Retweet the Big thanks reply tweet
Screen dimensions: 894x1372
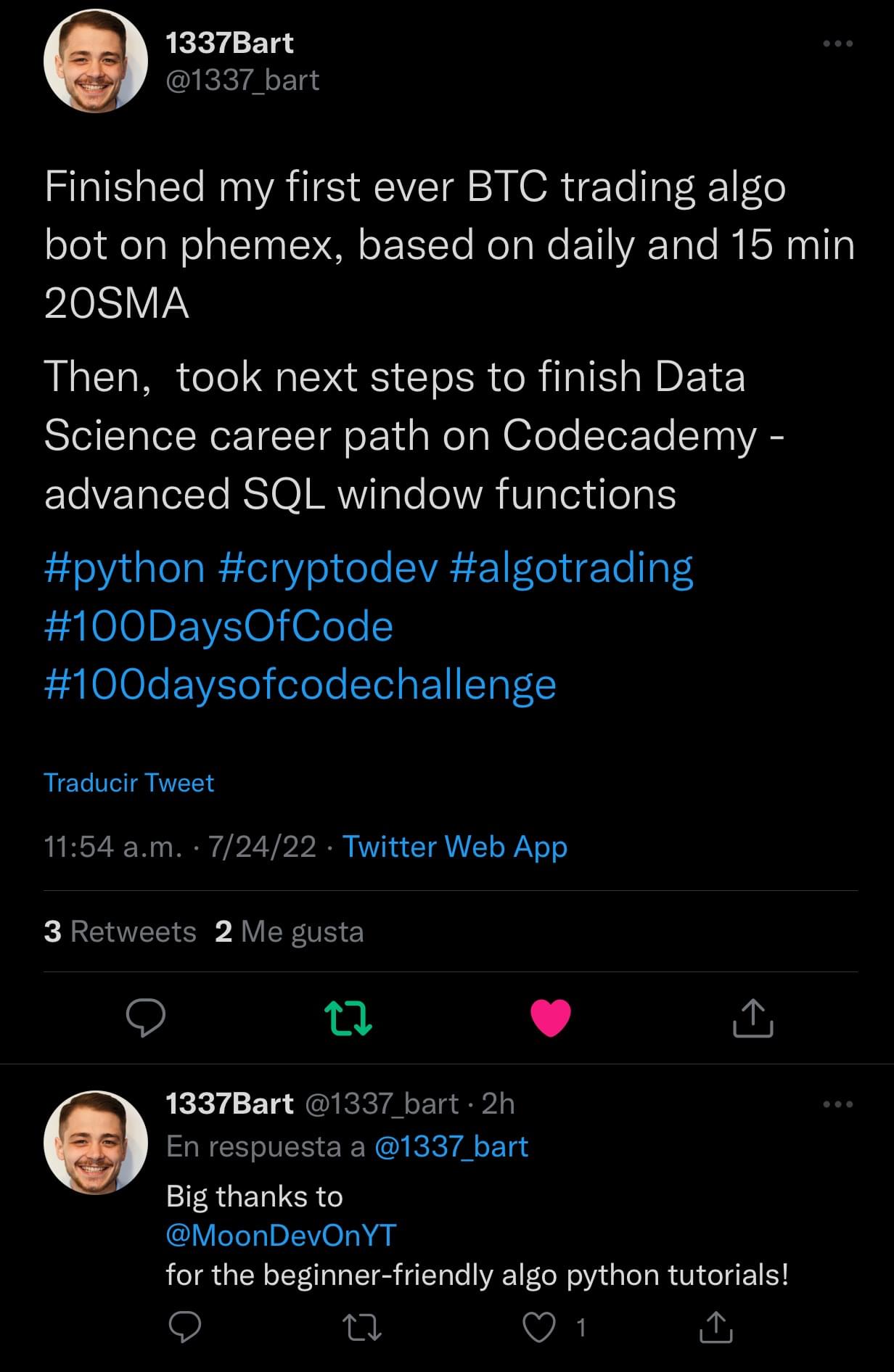(x=361, y=1327)
